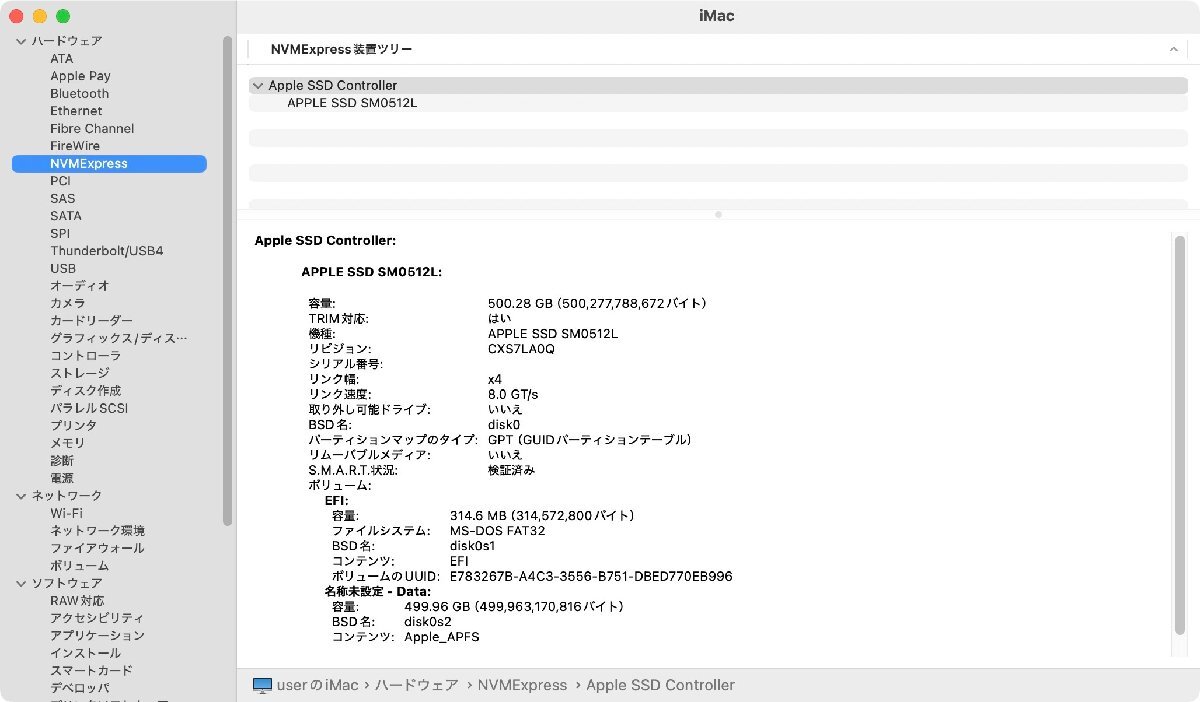Collapse the Apple SSD Controller tree row

(x=258, y=86)
